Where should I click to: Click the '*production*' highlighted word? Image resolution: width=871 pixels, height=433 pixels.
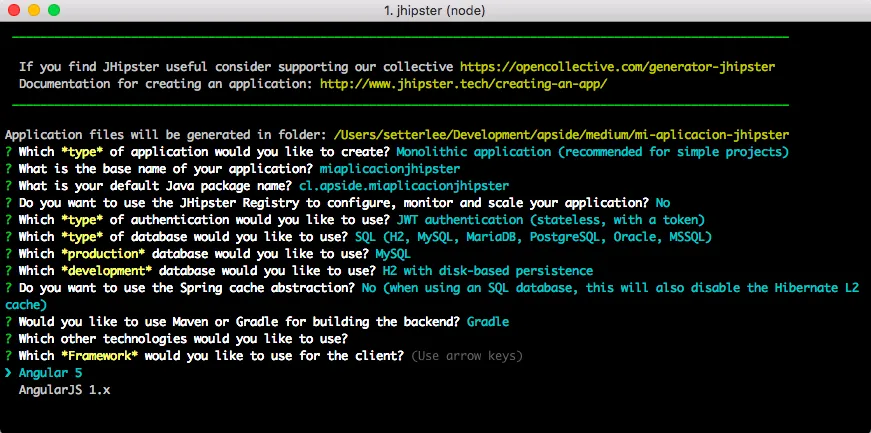[103, 254]
